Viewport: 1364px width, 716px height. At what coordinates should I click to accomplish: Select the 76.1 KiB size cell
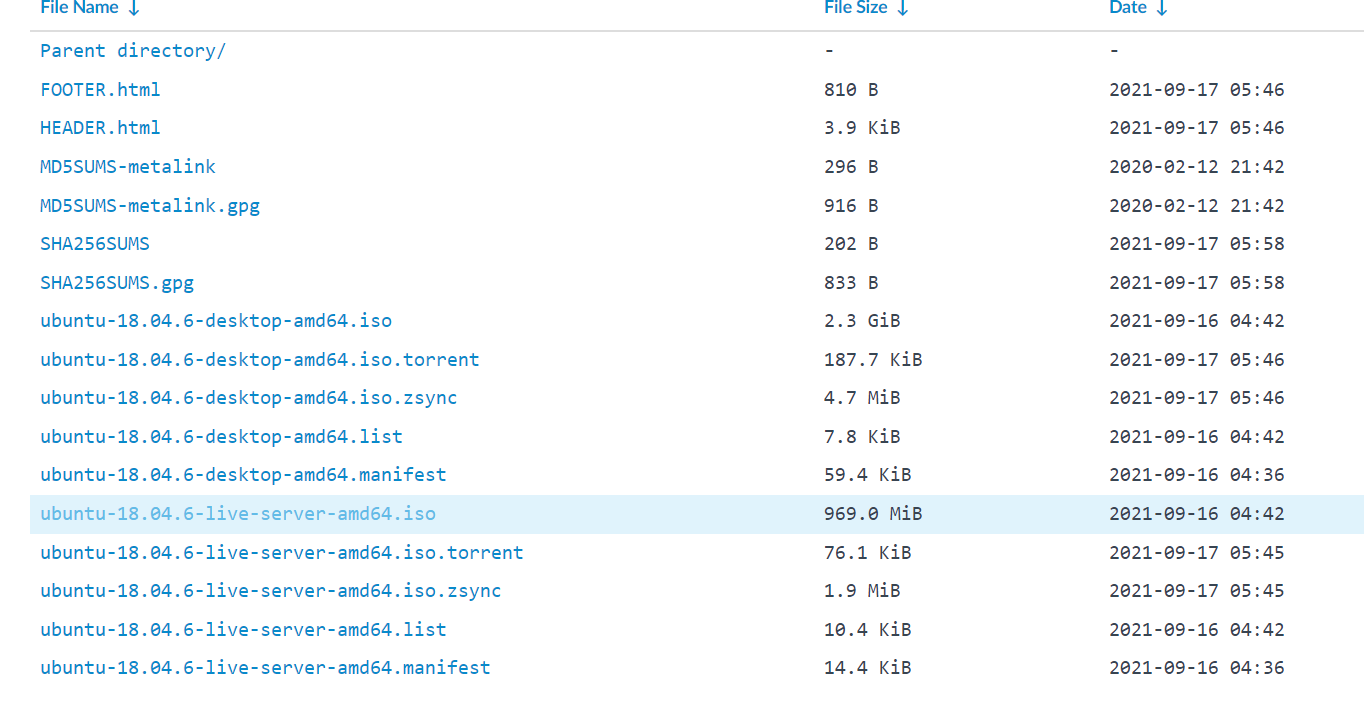click(868, 552)
